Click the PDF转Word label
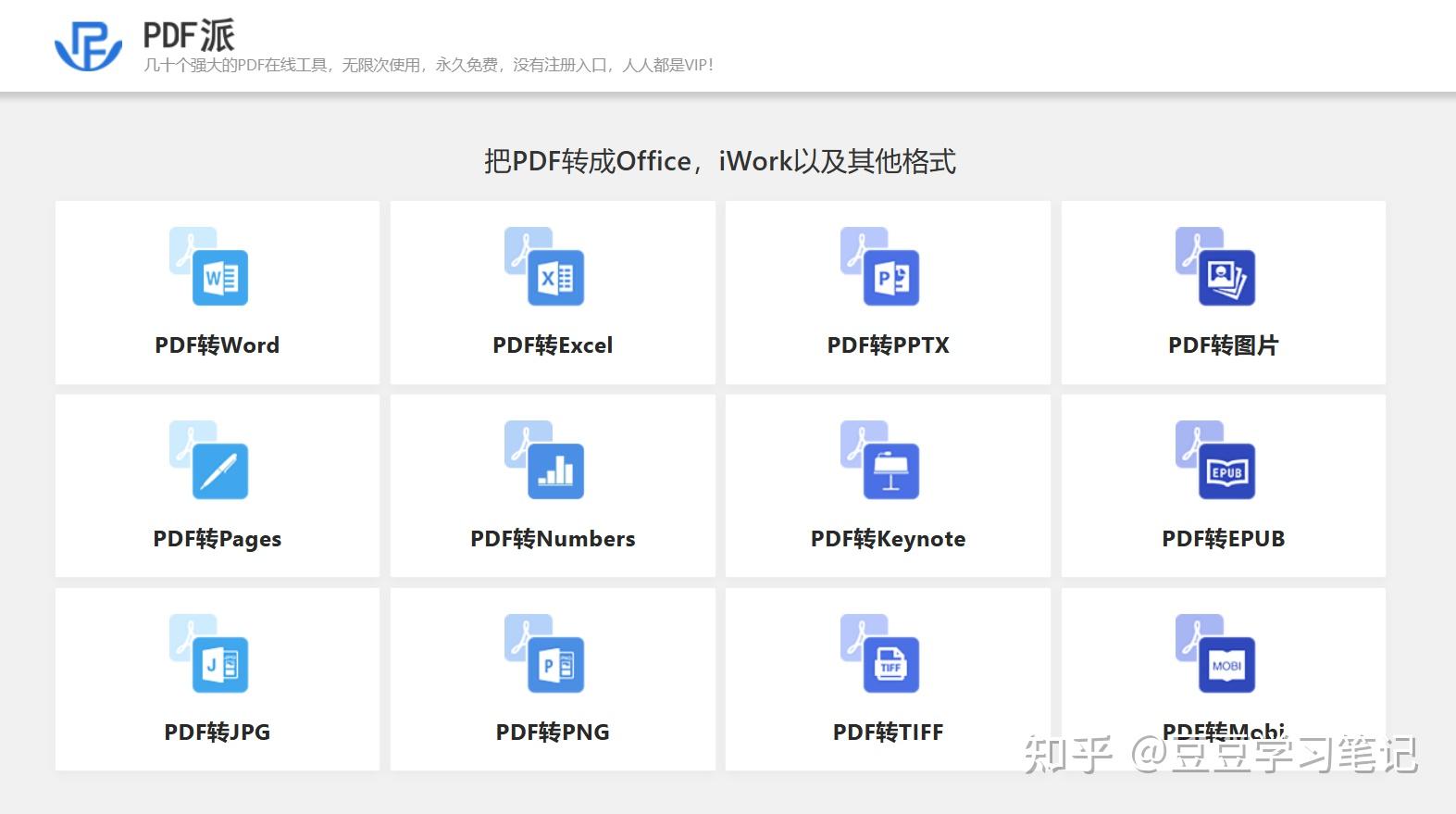This screenshot has width=1456, height=814. (218, 345)
